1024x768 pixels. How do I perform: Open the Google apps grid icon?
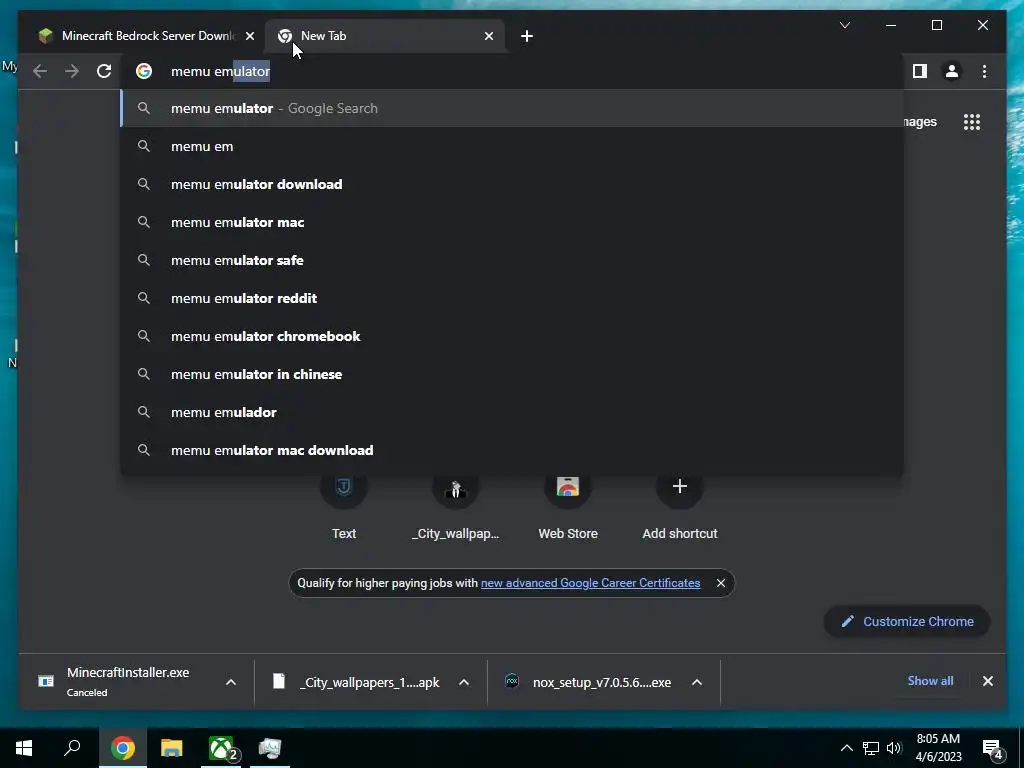(x=972, y=122)
